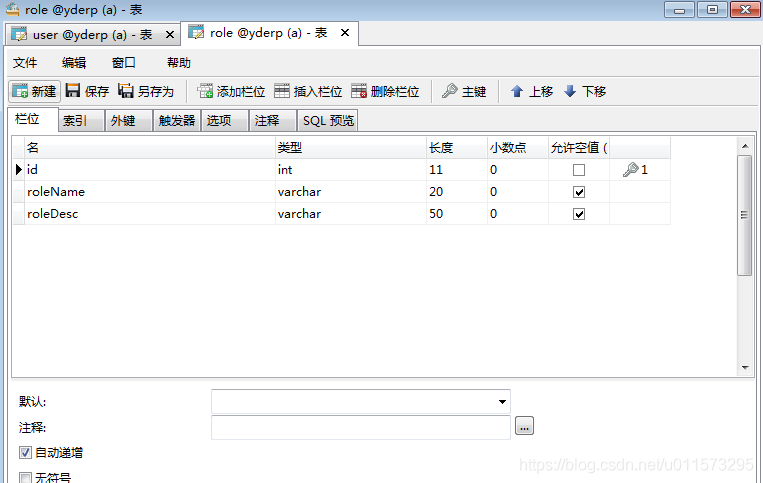Screen dimensions: 763x483
Task: Click the varchar type of roleDesc
Action: (x=350, y=214)
